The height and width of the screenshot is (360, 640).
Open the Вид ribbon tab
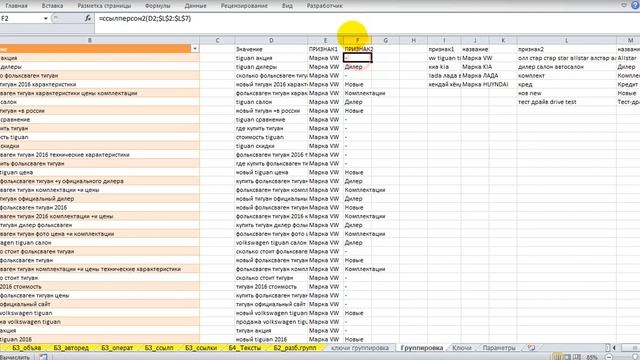pos(287,6)
